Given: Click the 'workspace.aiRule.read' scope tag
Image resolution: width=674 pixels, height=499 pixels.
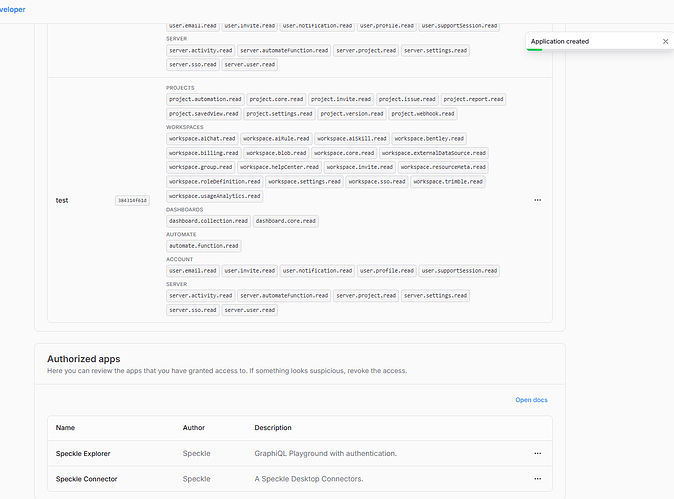Looking at the screenshot, I should pos(276,139).
